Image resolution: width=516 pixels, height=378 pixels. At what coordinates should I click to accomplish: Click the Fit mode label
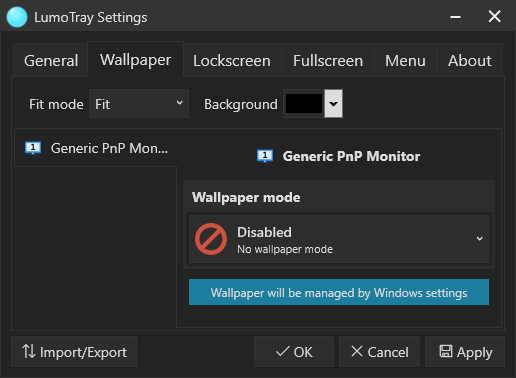(56, 104)
